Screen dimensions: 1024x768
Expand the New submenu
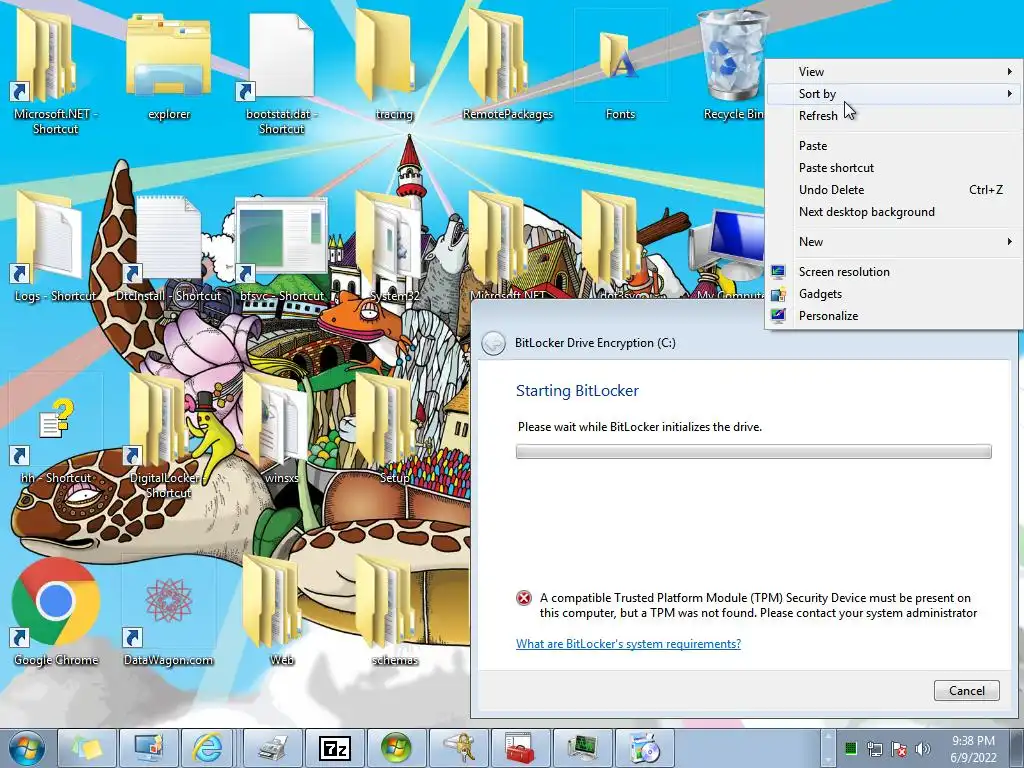[893, 242]
